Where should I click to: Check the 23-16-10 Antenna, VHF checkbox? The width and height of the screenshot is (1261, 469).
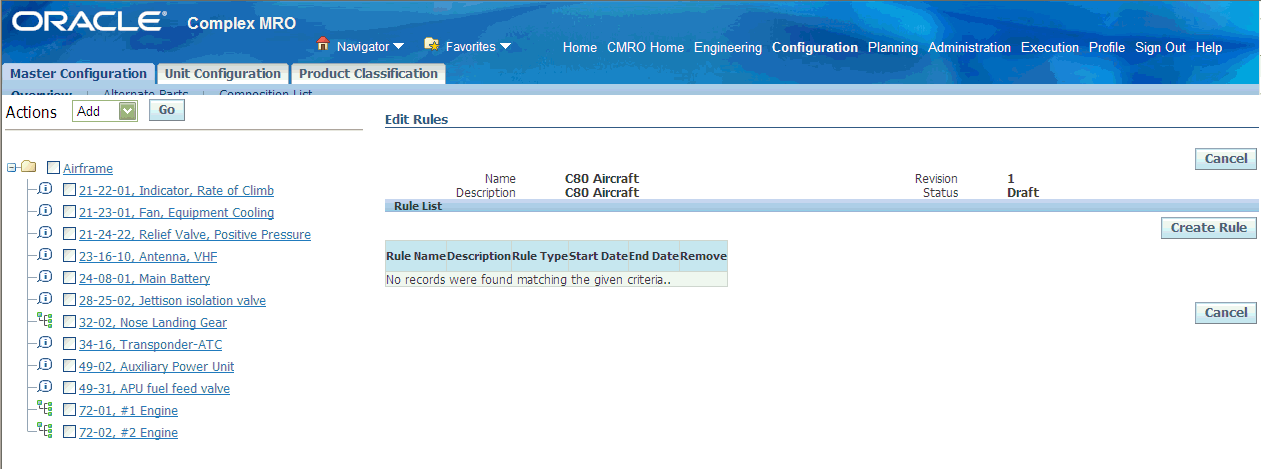[70, 256]
